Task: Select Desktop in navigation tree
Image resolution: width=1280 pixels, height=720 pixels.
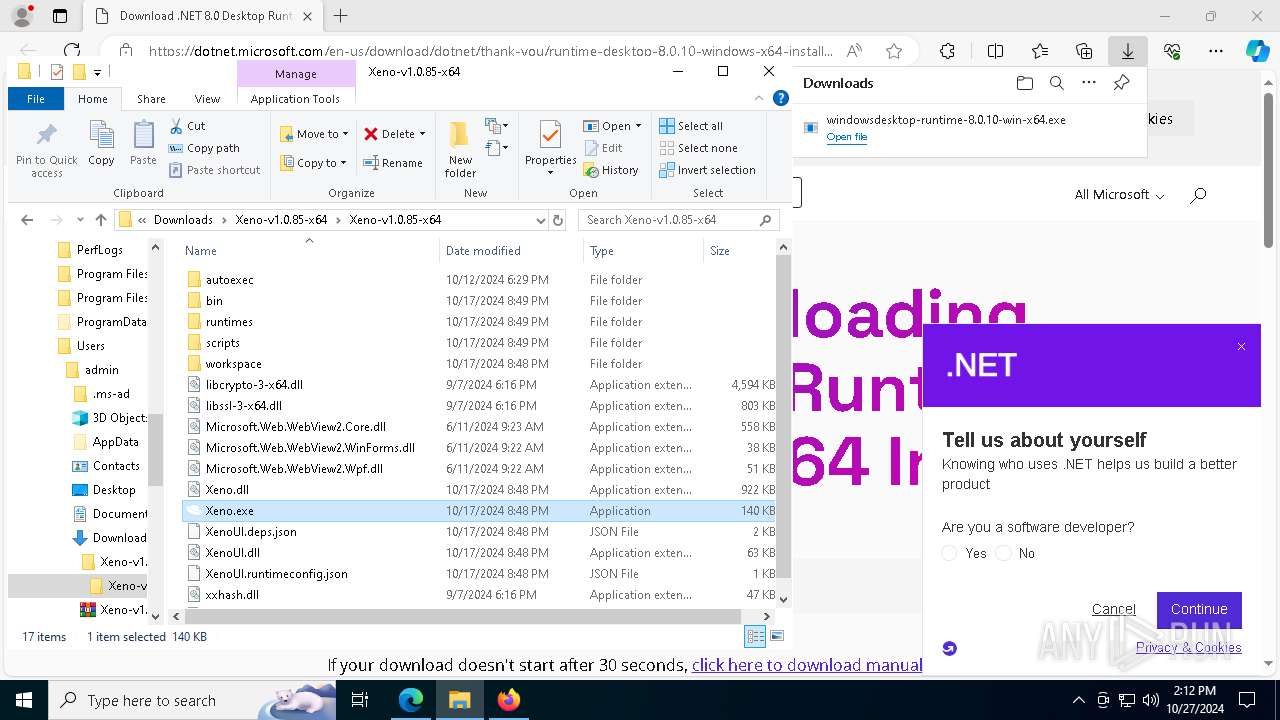Action: [114, 490]
